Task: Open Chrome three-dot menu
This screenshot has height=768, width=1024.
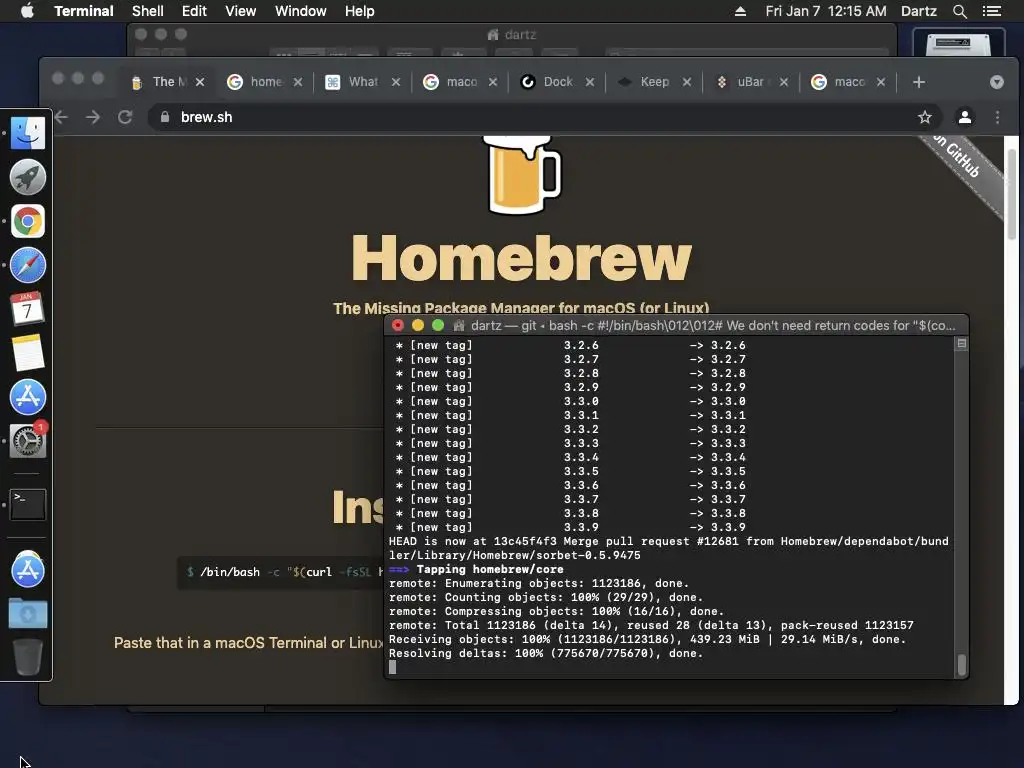Action: (x=997, y=117)
